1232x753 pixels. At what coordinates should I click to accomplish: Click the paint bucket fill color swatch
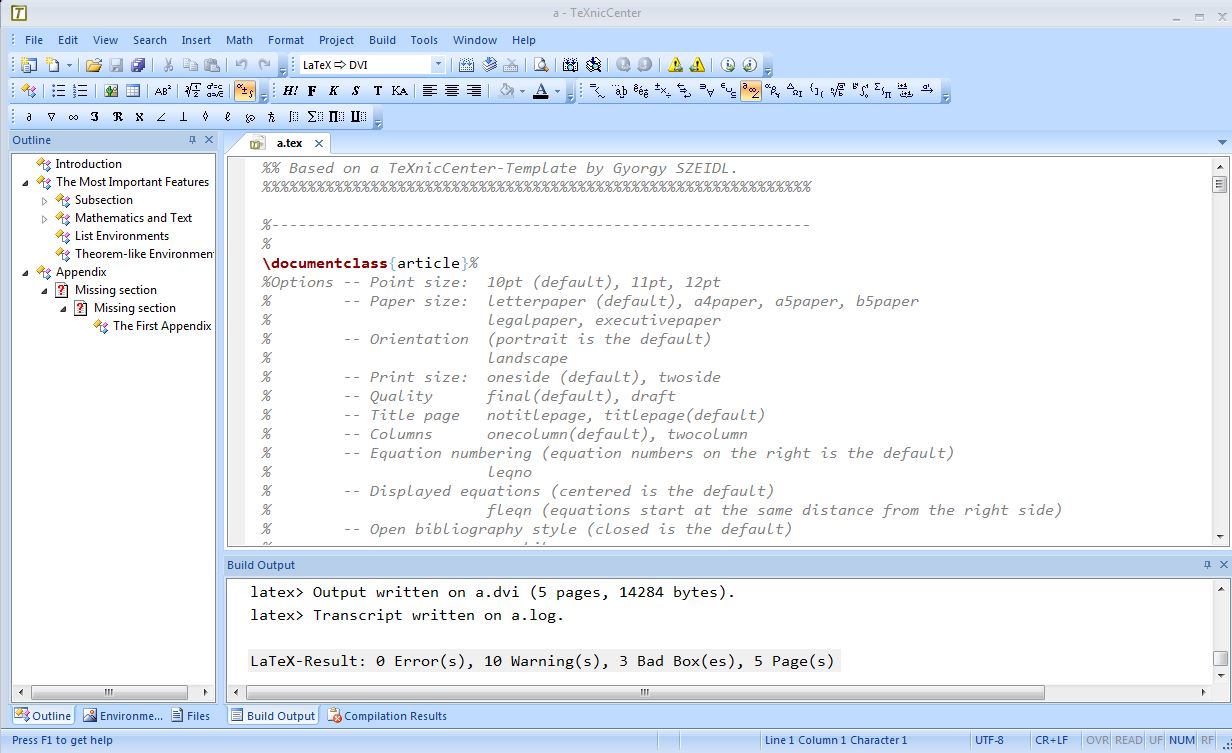click(507, 91)
